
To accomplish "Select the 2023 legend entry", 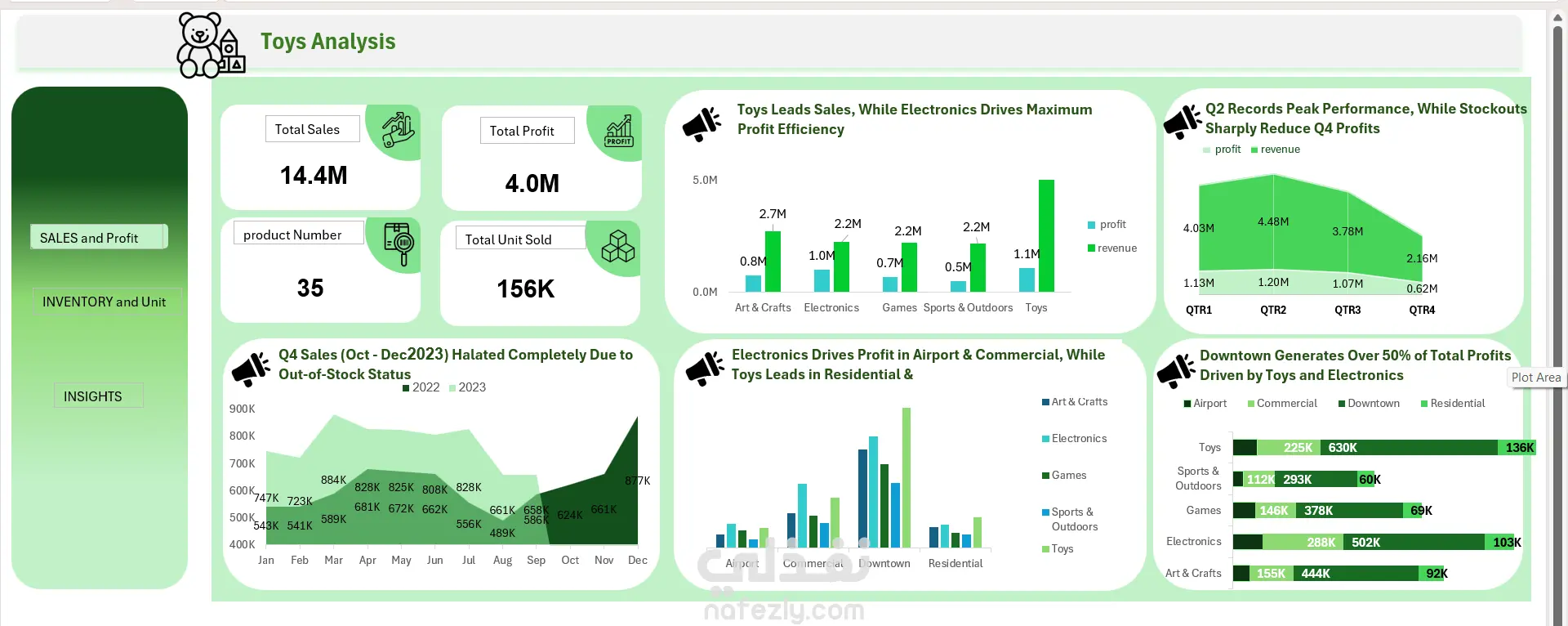I will (x=468, y=387).
